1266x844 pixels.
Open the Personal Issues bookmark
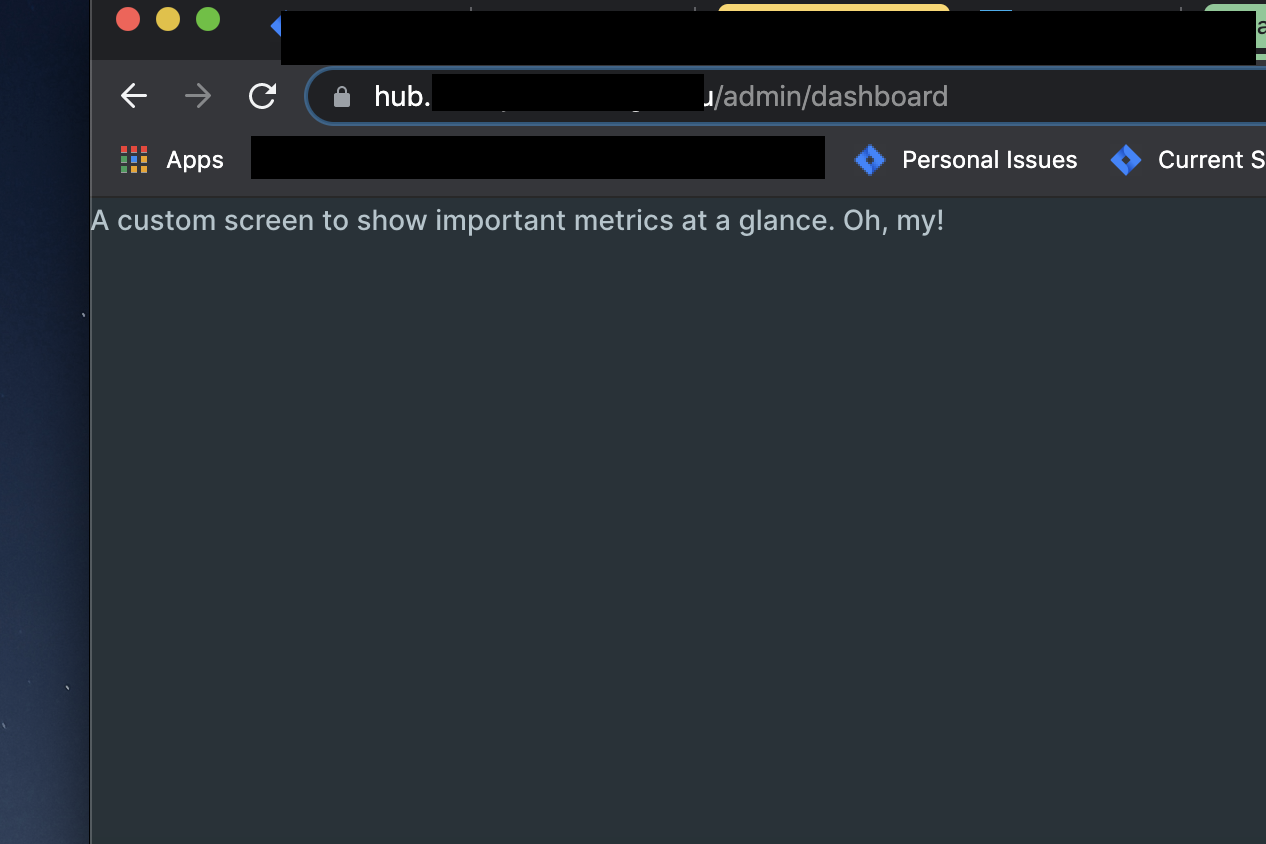click(x=989, y=159)
